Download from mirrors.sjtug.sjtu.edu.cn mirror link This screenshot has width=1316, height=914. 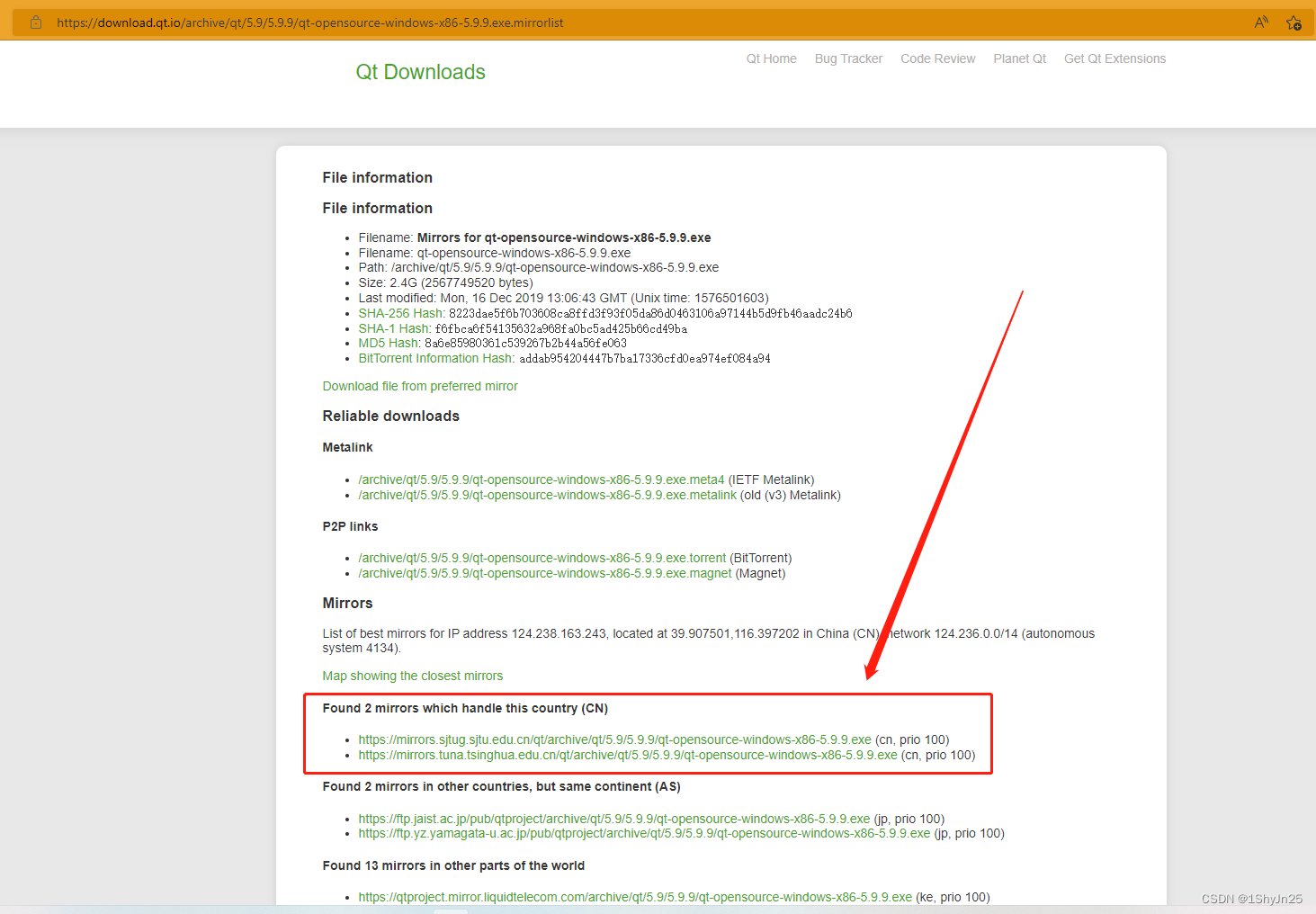tap(614, 739)
